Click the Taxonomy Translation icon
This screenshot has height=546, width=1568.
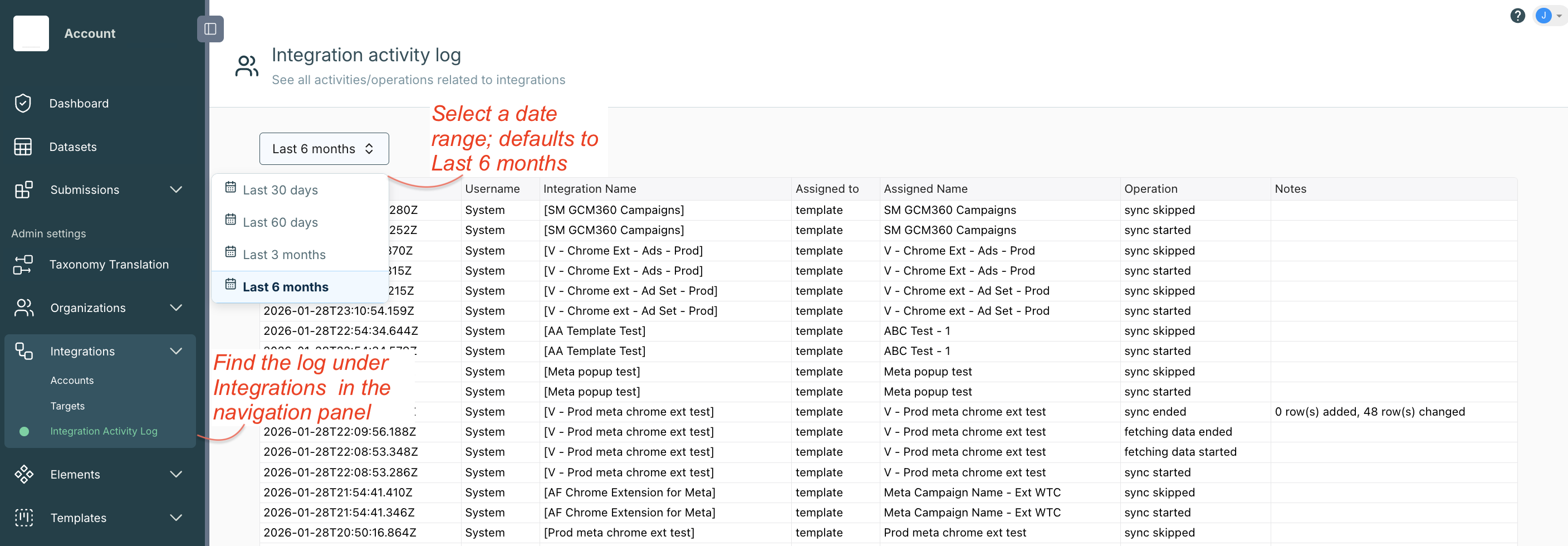tap(23, 265)
